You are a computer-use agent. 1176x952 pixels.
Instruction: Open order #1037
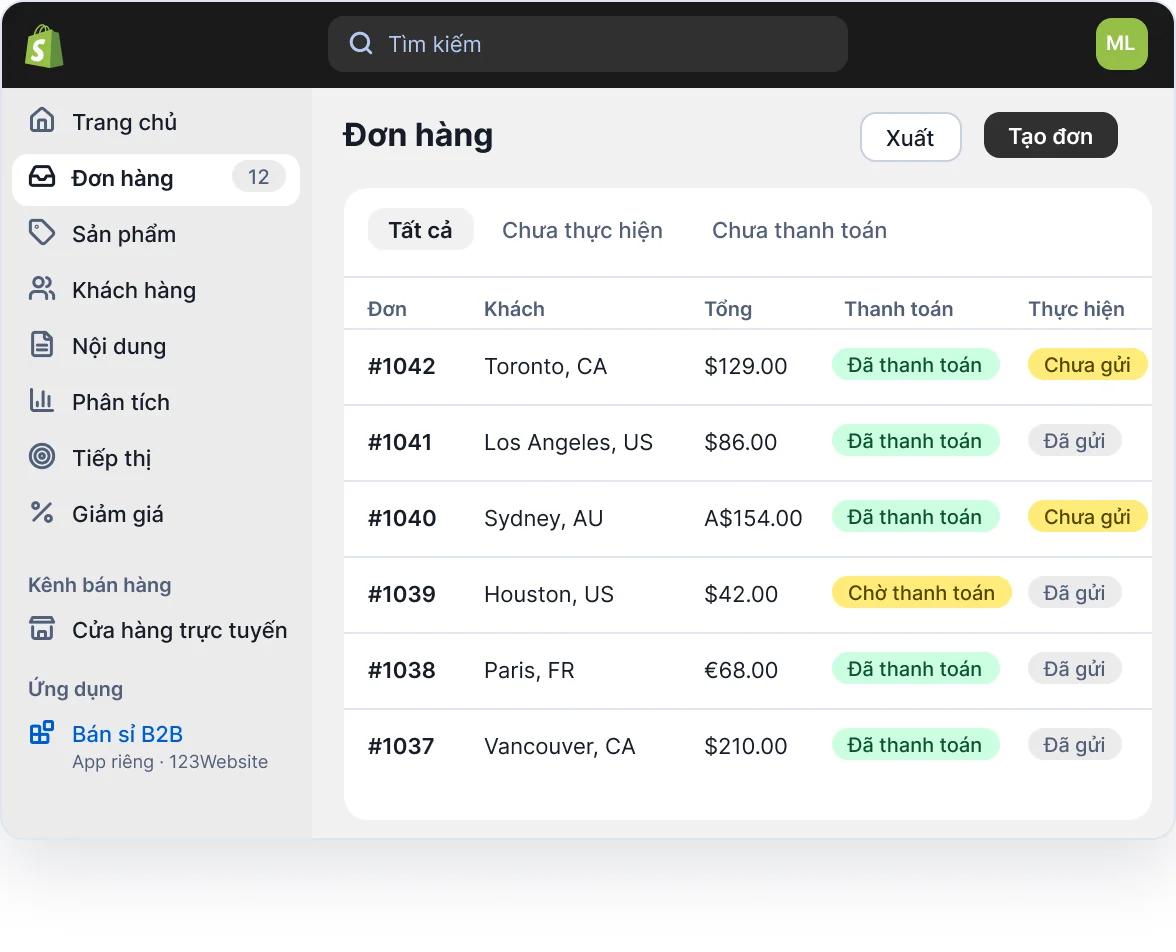coord(401,746)
